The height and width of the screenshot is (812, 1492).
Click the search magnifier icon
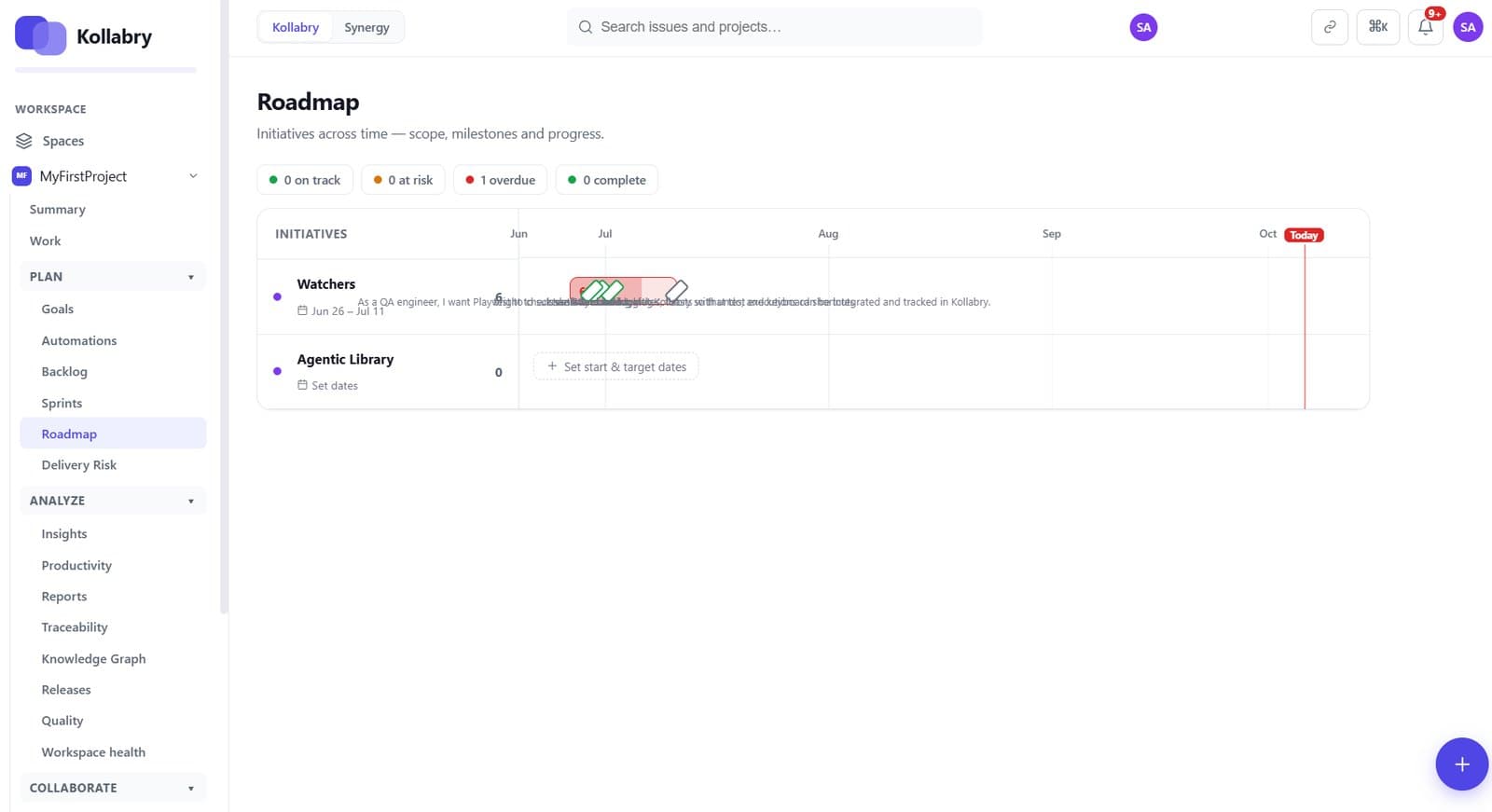click(586, 27)
